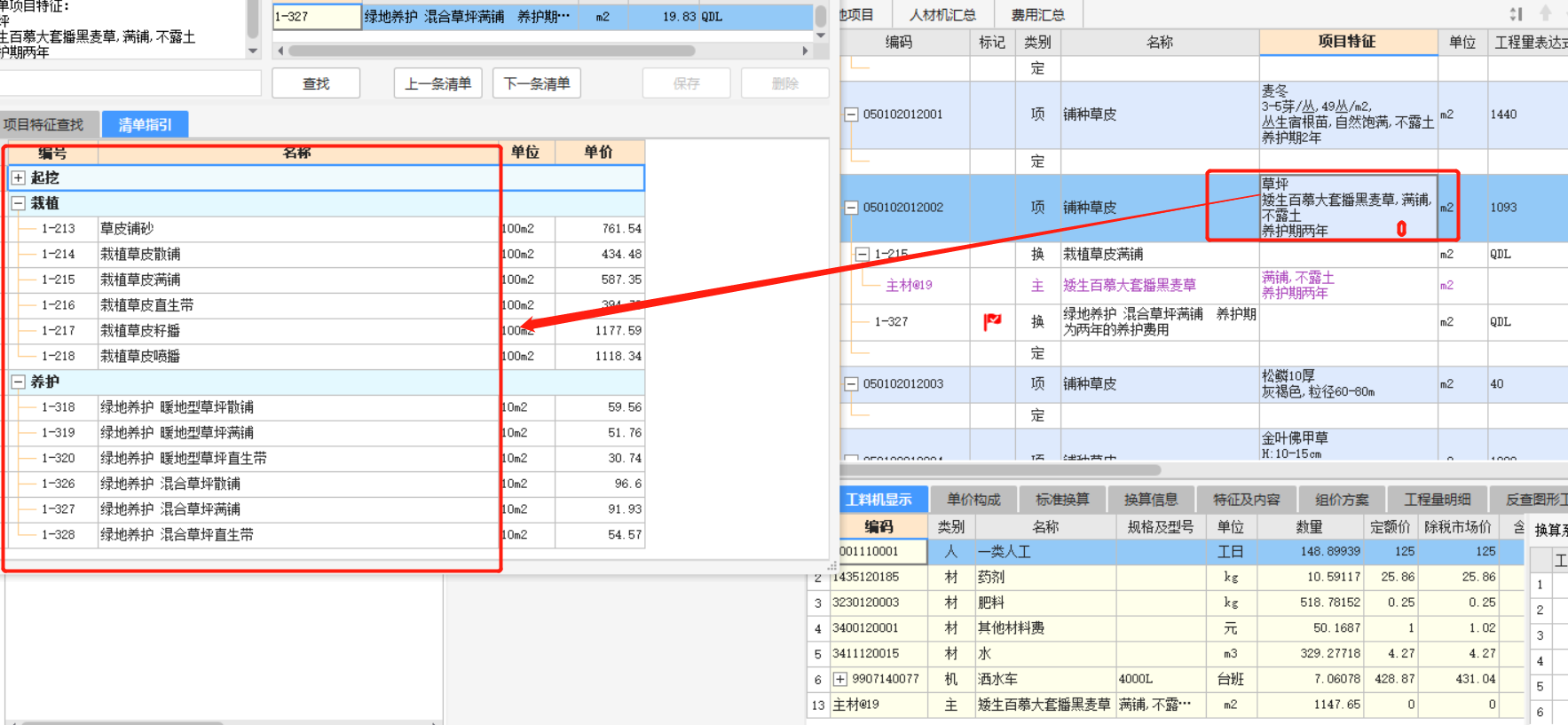
Task: Select the 特征及内容 tab
Action: point(1247,499)
